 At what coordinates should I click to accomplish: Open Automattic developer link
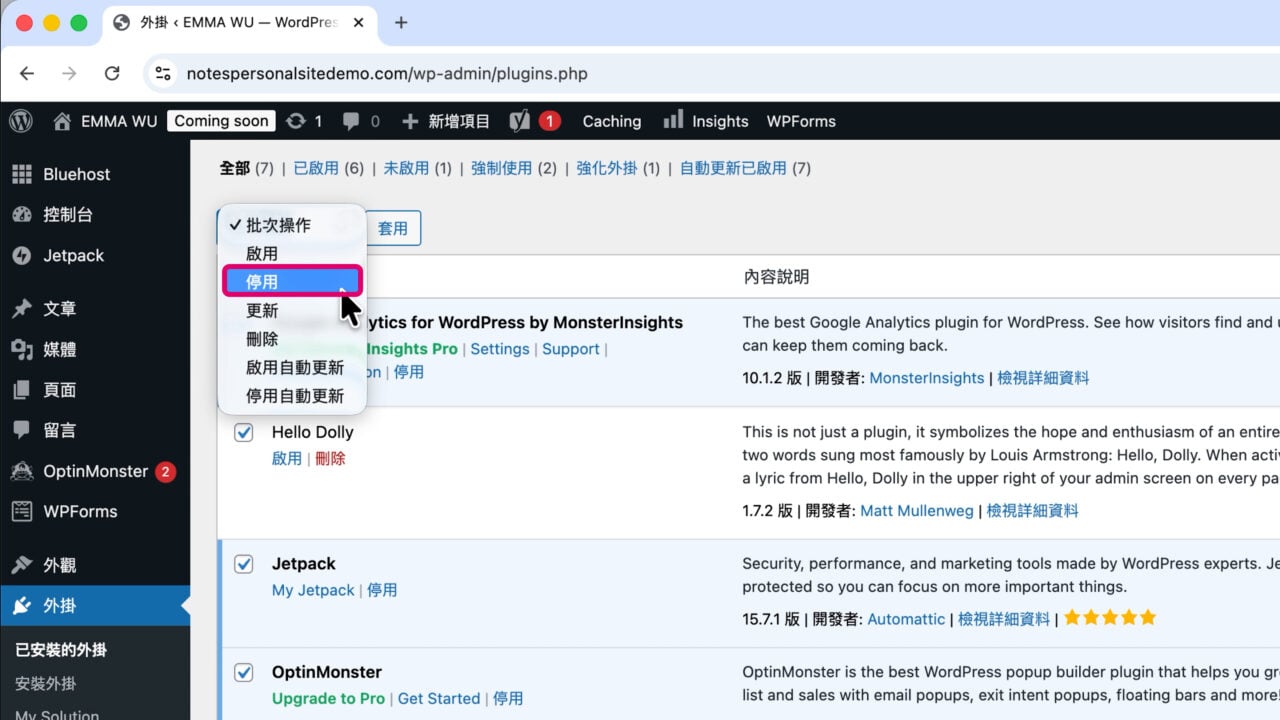click(x=906, y=619)
